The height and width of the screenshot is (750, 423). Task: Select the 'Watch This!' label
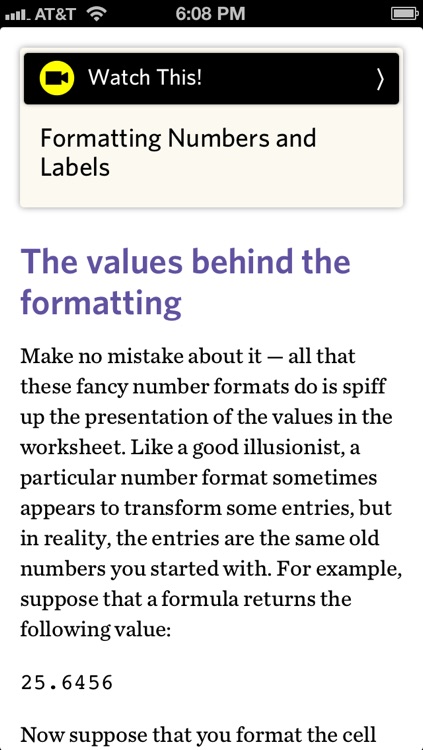tap(145, 77)
